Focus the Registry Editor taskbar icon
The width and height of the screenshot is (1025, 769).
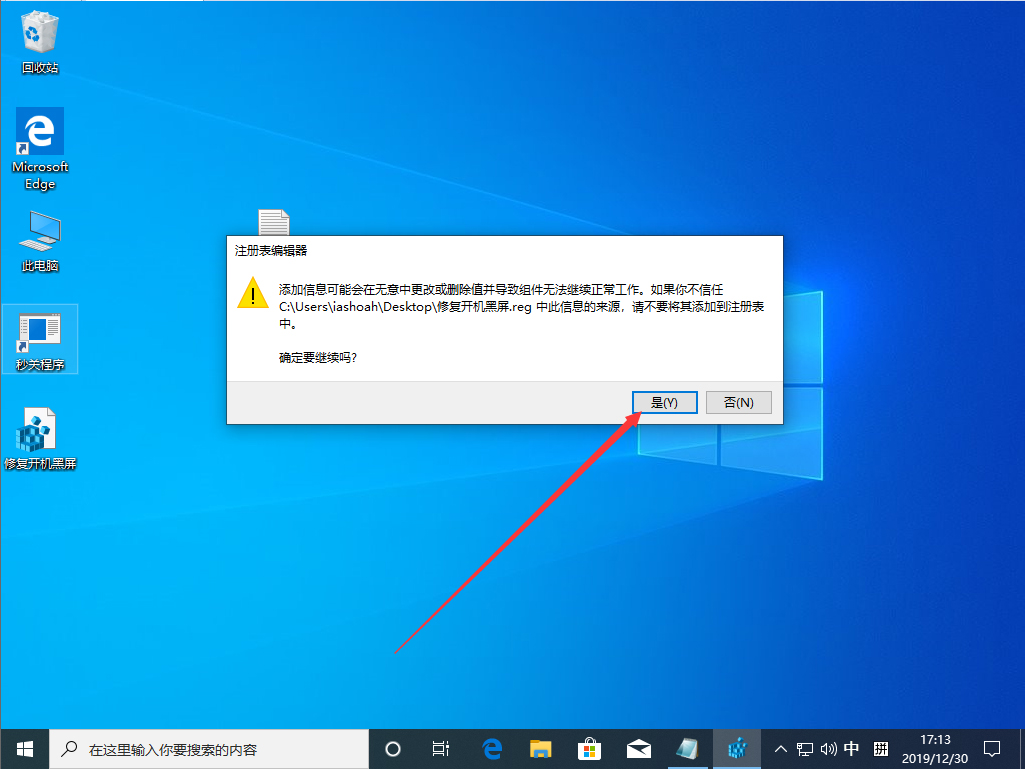pyautogui.click(x=737, y=748)
